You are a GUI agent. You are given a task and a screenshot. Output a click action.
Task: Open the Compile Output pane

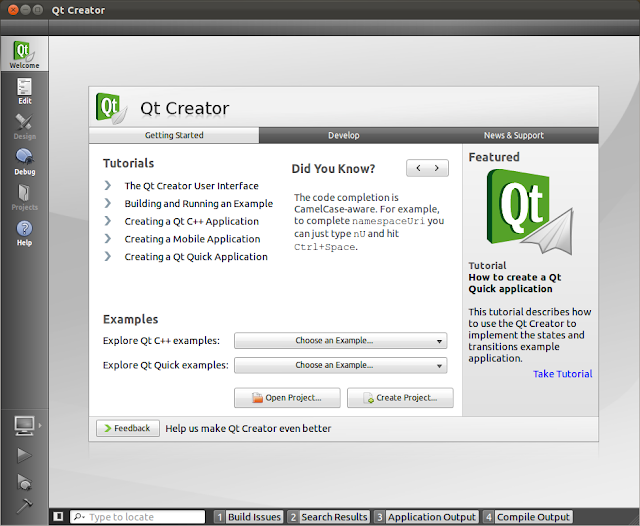[x=528, y=517]
